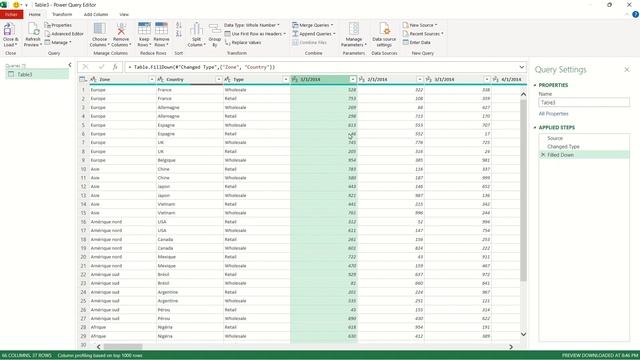Click Replace Values
This screenshot has width=640, height=360.
coord(243,42)
